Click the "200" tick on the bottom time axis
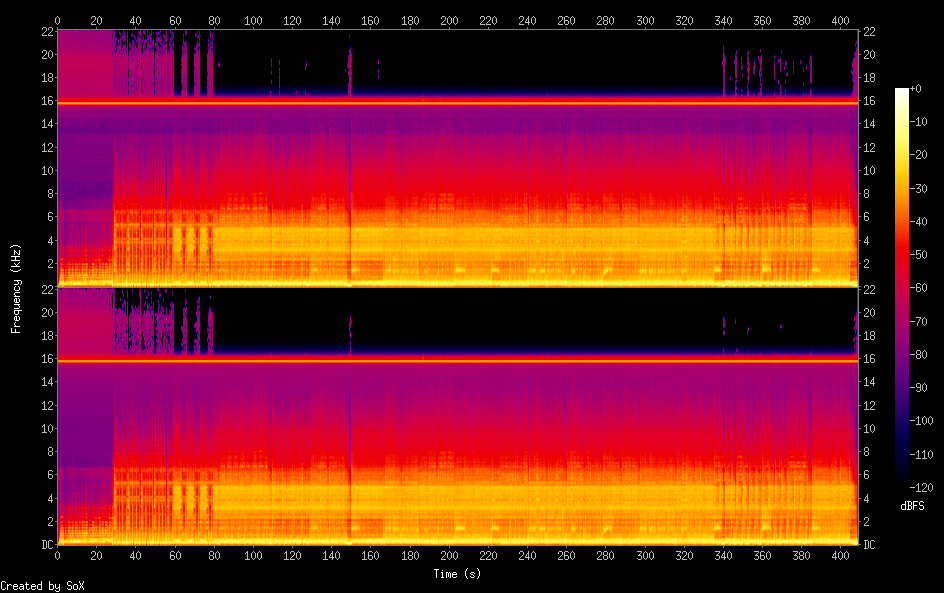Image resolution: width=944 pixels, height=593 pixels. point(449,556)
